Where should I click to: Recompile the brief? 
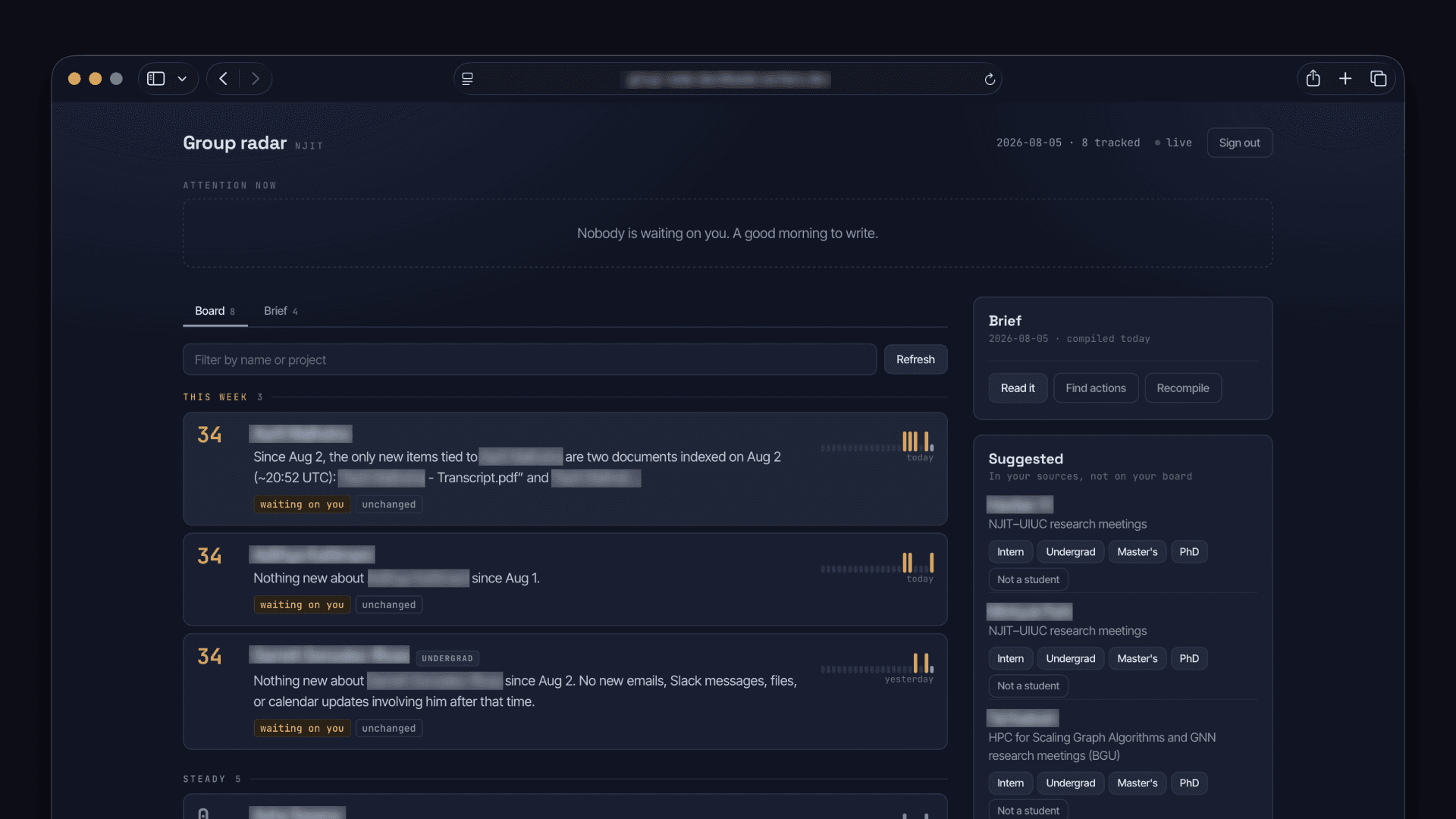pos(1183,388)
